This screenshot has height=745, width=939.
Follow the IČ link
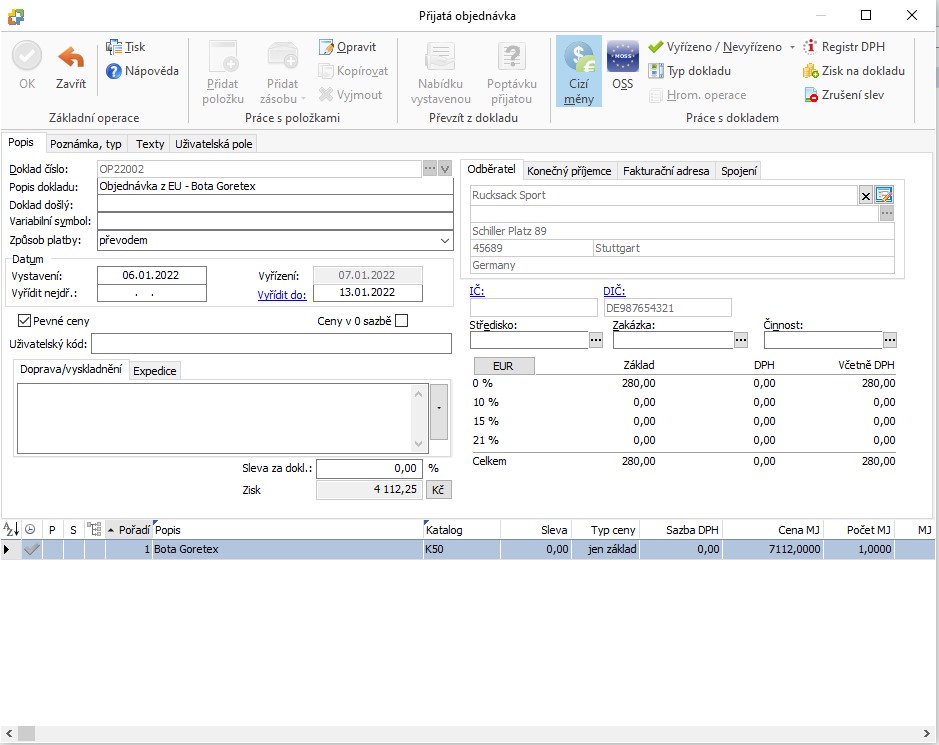tap(477, 291)
